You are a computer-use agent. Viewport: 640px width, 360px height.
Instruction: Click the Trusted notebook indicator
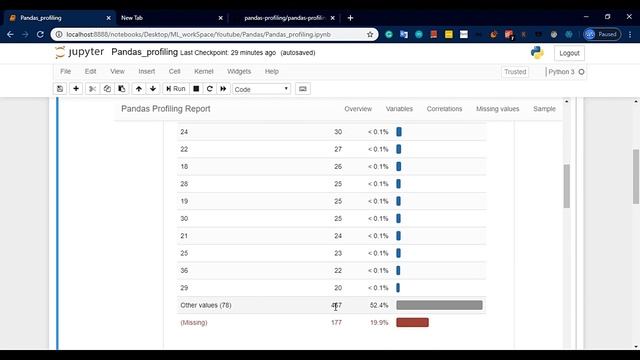(515, 72)
